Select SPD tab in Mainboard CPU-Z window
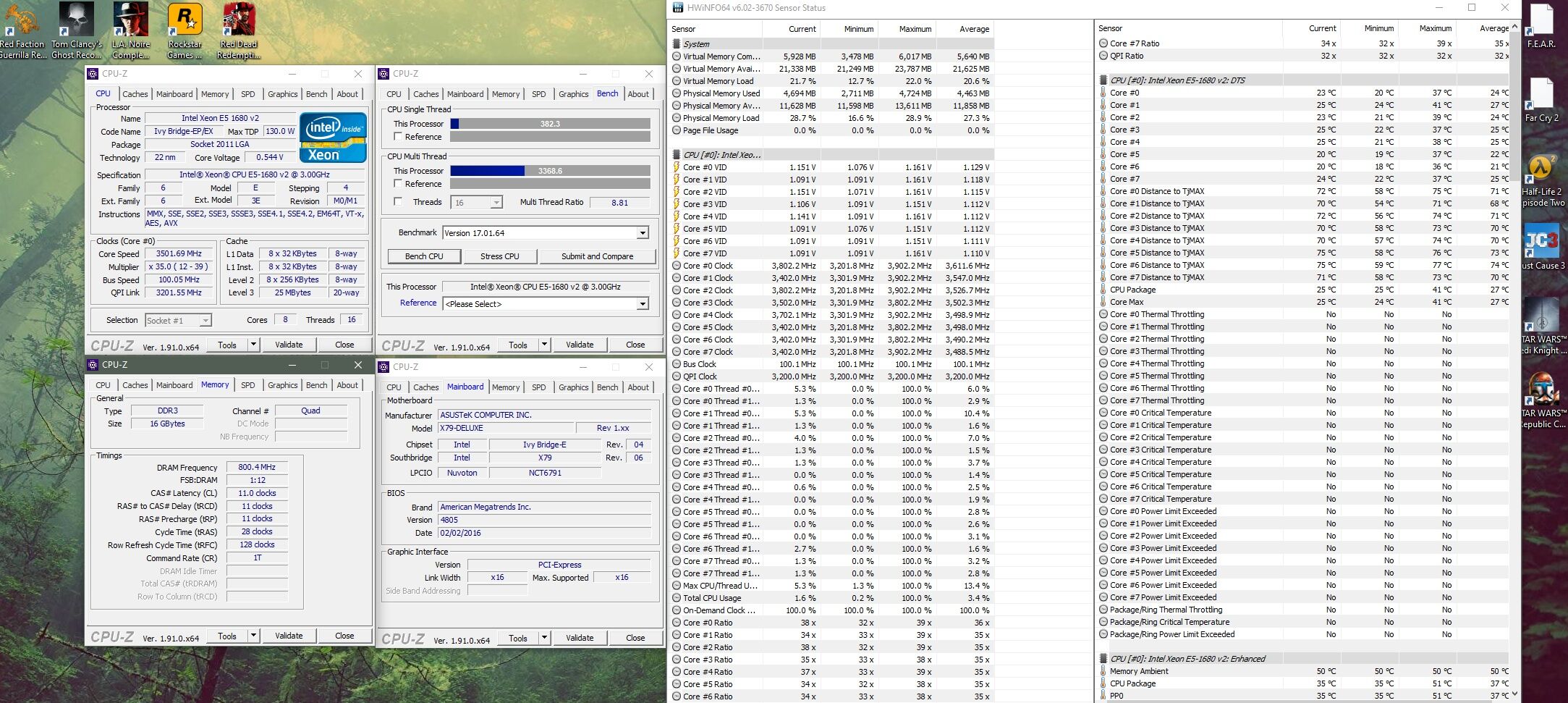The height and width of the screenshot is (703, 1568). click(538, 387)
